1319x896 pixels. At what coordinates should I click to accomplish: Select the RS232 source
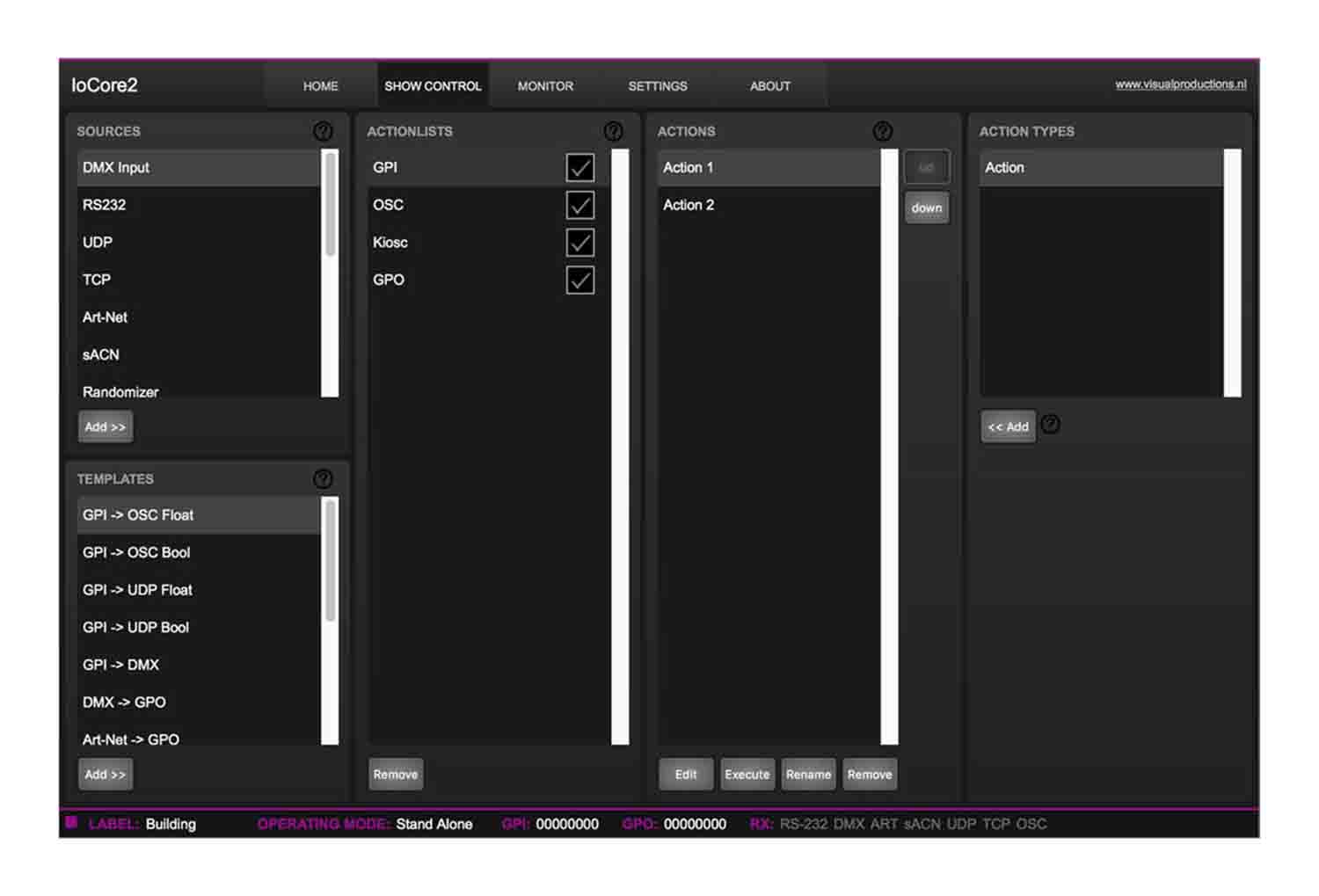[199, 205]
